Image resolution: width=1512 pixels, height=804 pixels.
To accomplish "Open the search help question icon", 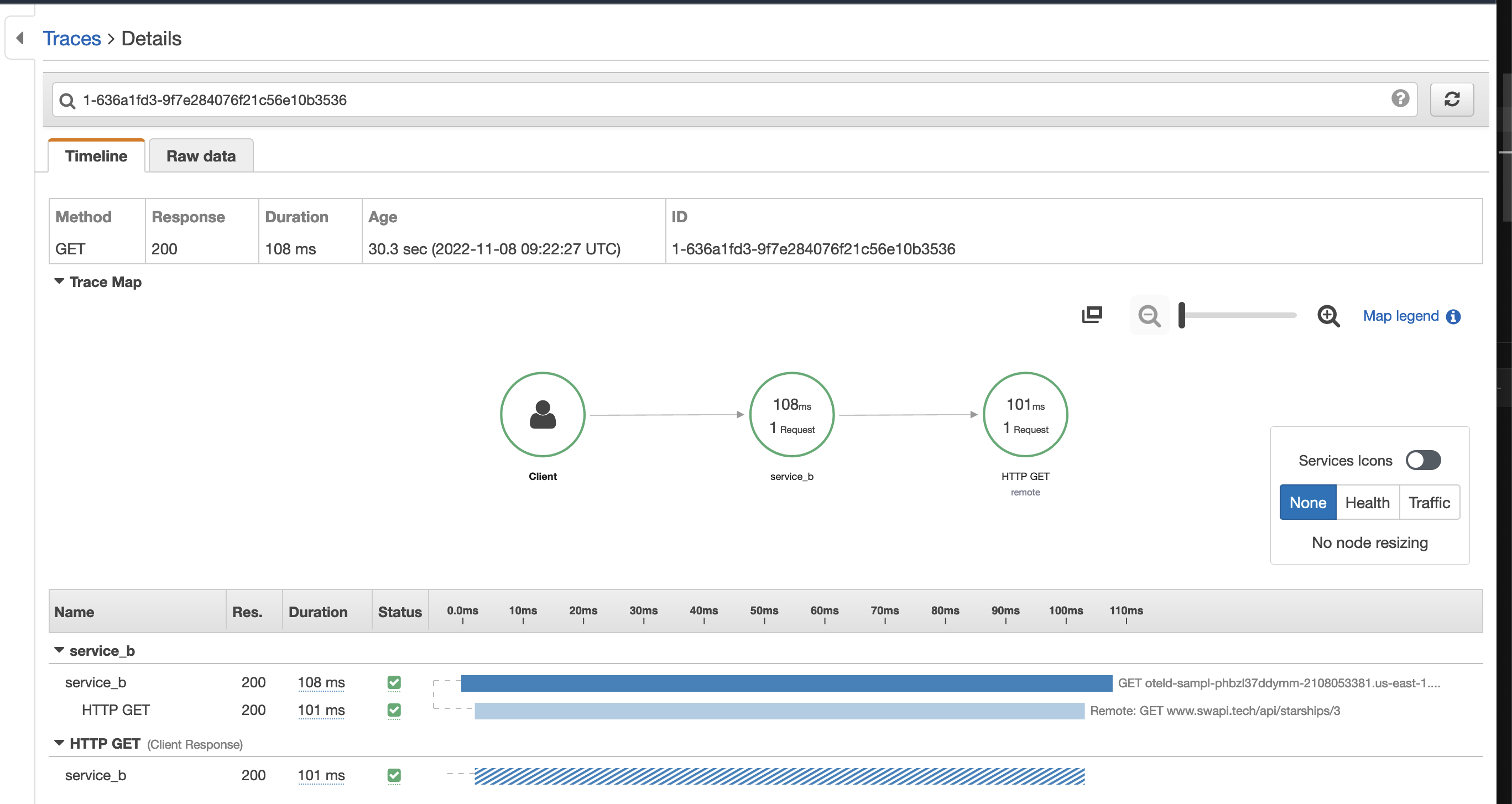I will pos(1400,98).
